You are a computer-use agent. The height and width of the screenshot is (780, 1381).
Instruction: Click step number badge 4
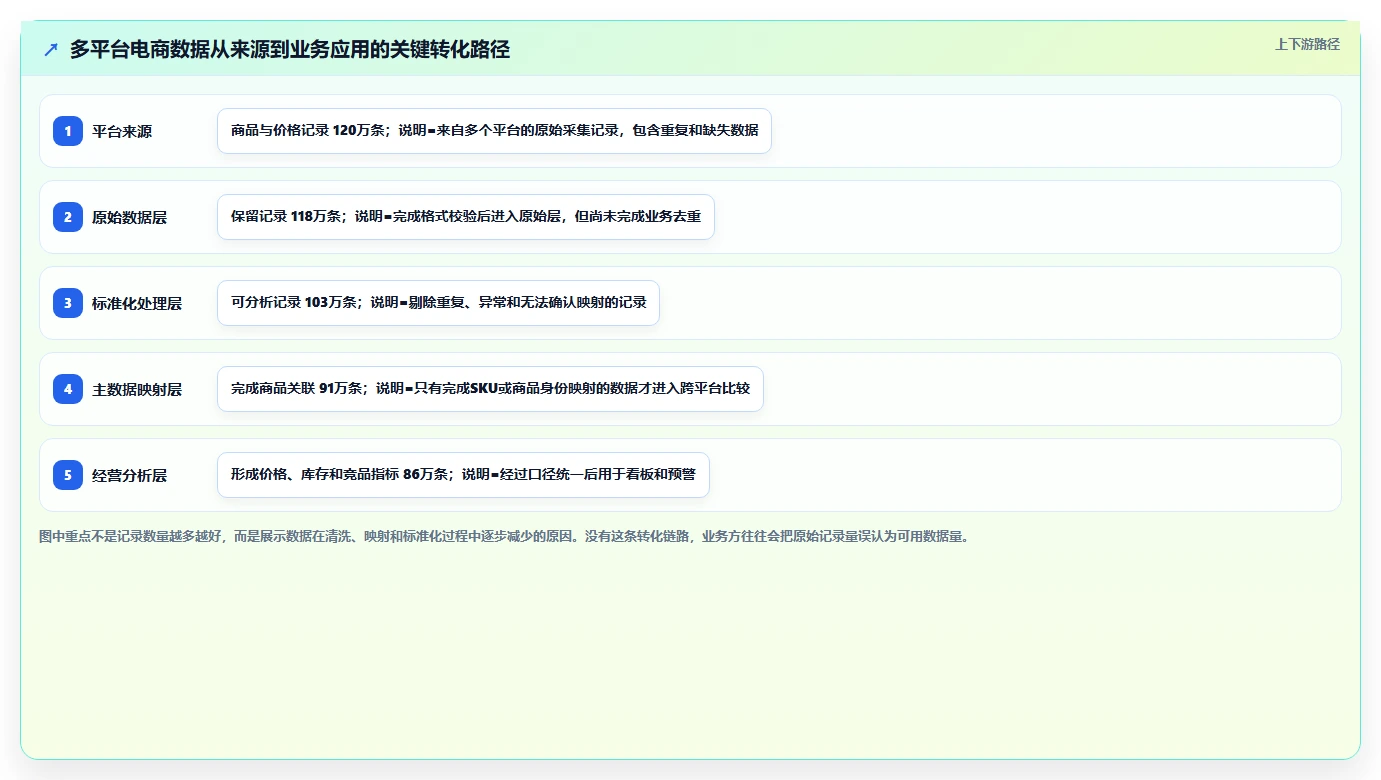tap(68, 388)
